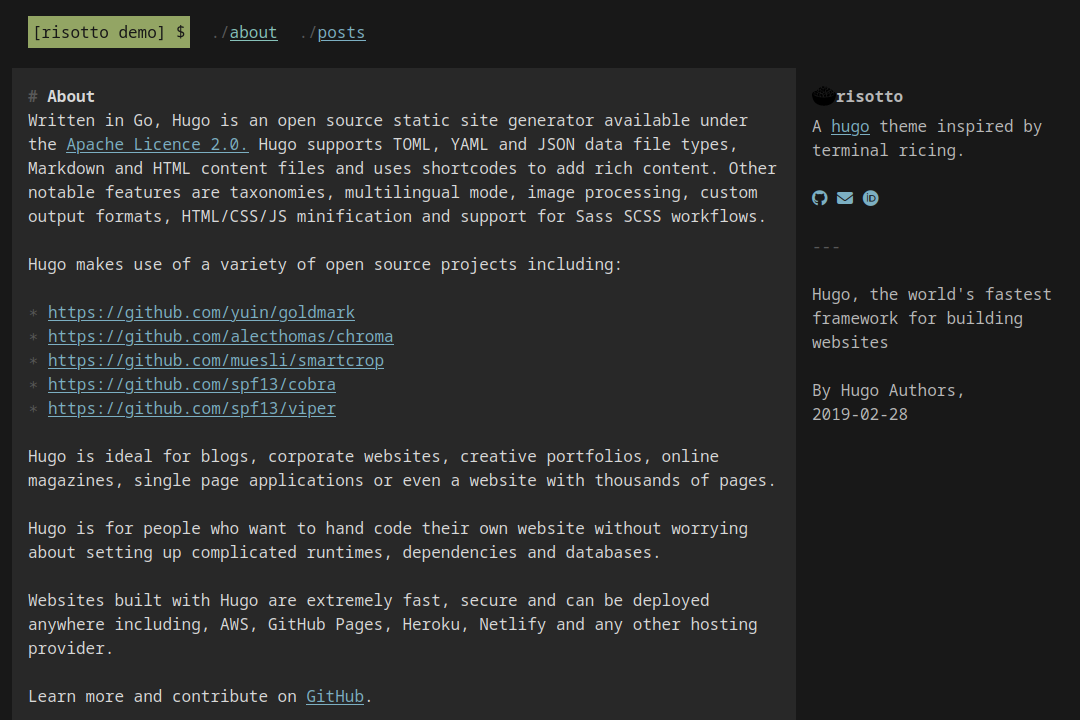This screenshot has width=1080, height=720.
Task: Click the GitHub link after 'contribute on'
Action: 335,696
